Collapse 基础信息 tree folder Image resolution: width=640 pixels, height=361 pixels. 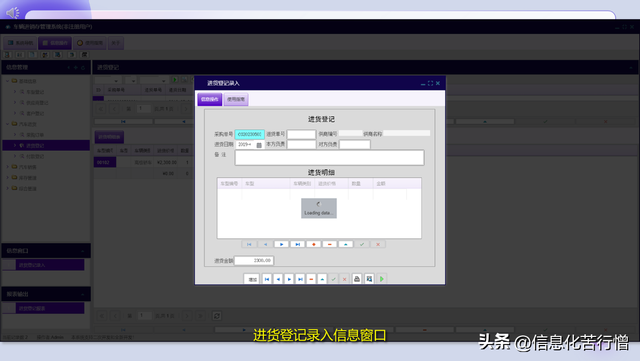[7, 81]
